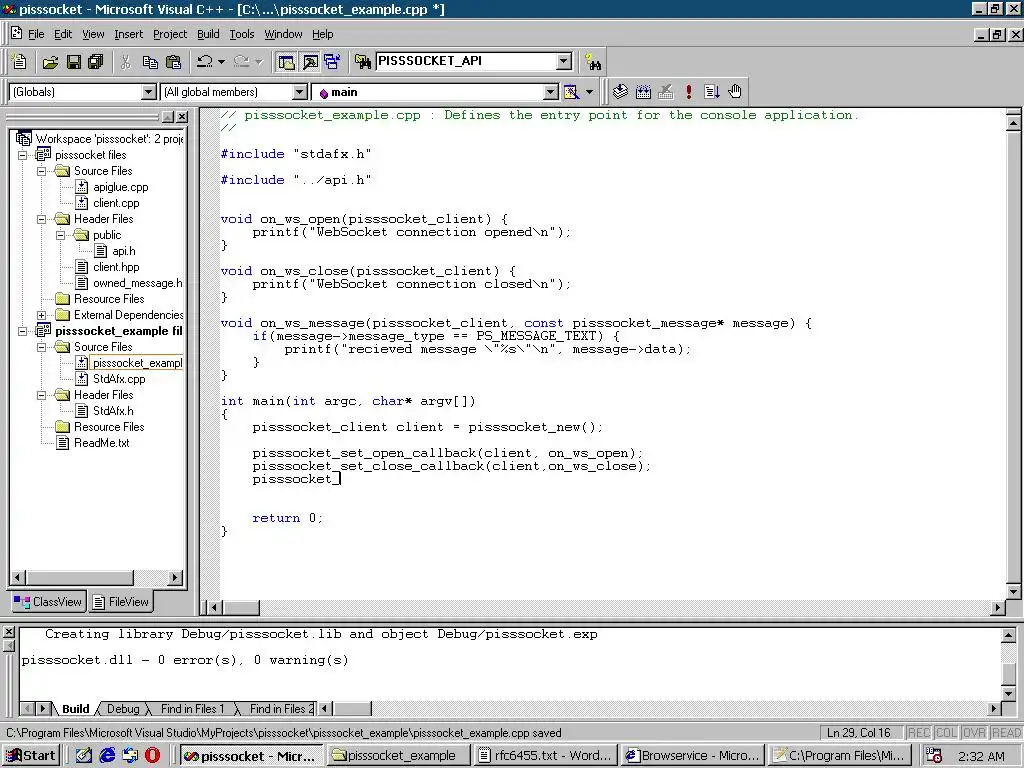This screenshot has height=768, width=1024.
Task: Open the Insert menu
Action: point(128,34)
